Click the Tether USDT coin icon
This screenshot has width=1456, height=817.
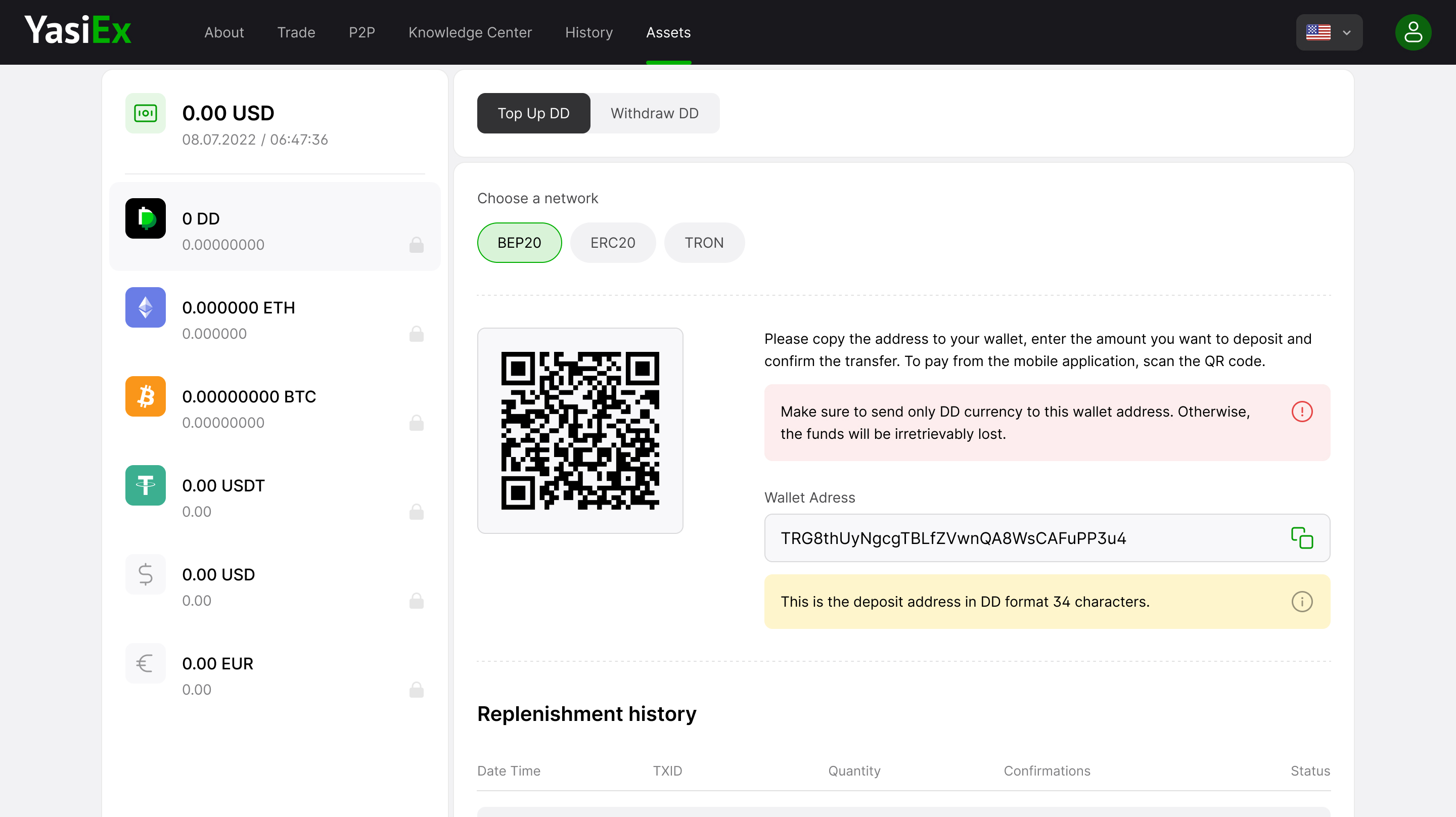145,485
